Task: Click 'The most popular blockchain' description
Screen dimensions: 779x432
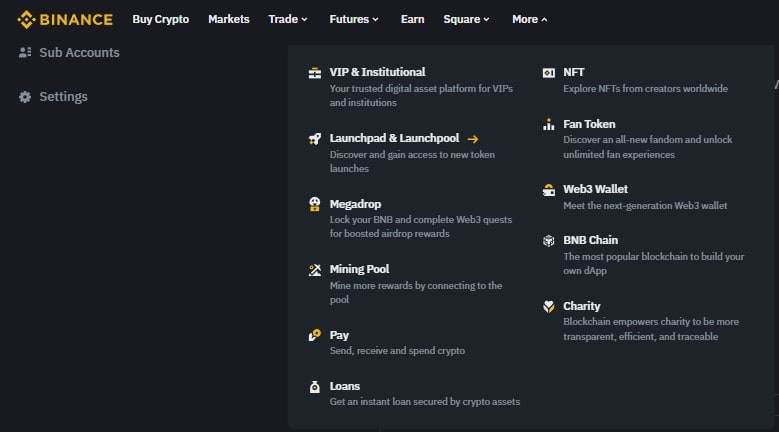Action: [654, 264]
